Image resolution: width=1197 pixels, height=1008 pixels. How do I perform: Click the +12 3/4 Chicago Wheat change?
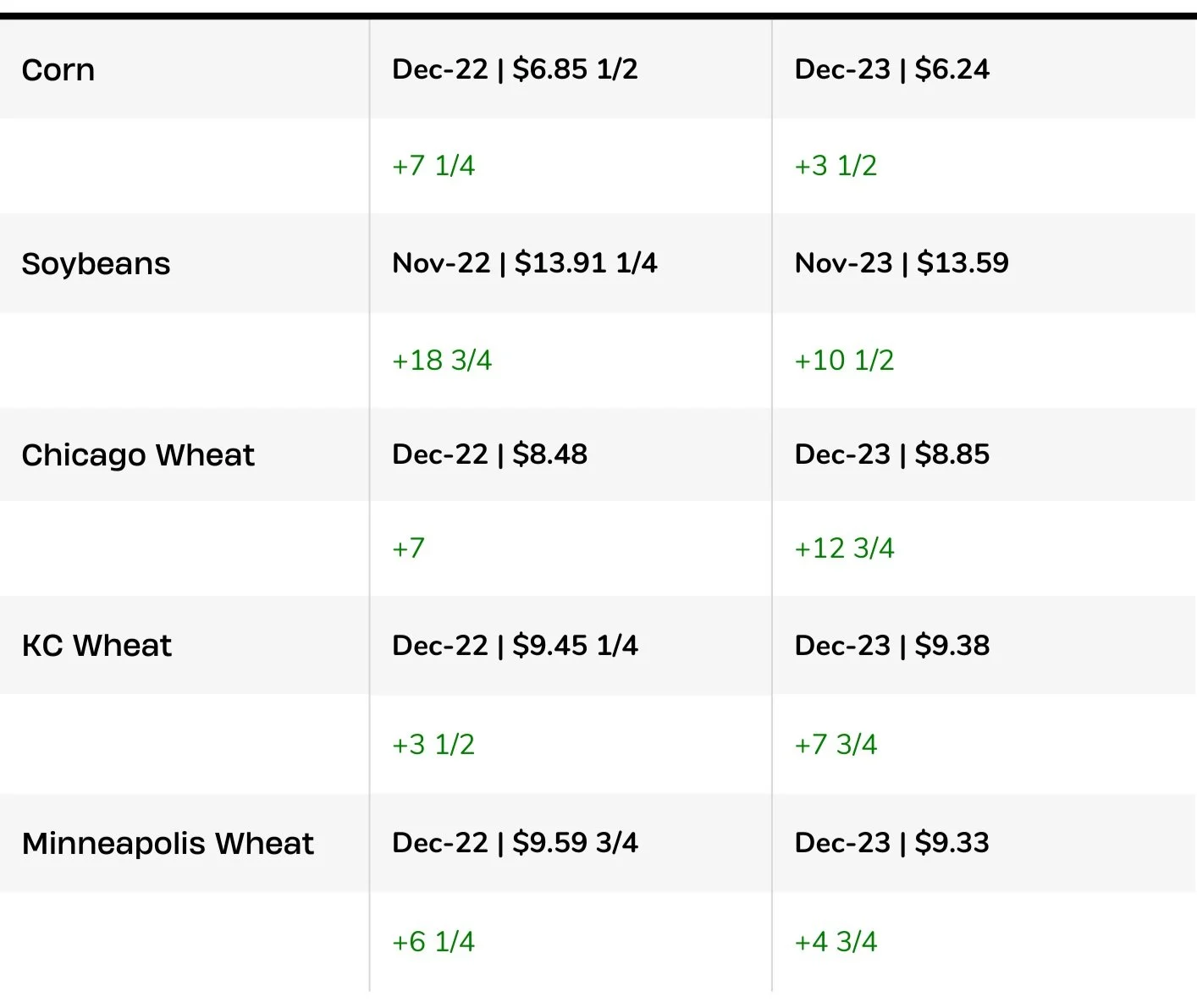[x=844, y=548]
